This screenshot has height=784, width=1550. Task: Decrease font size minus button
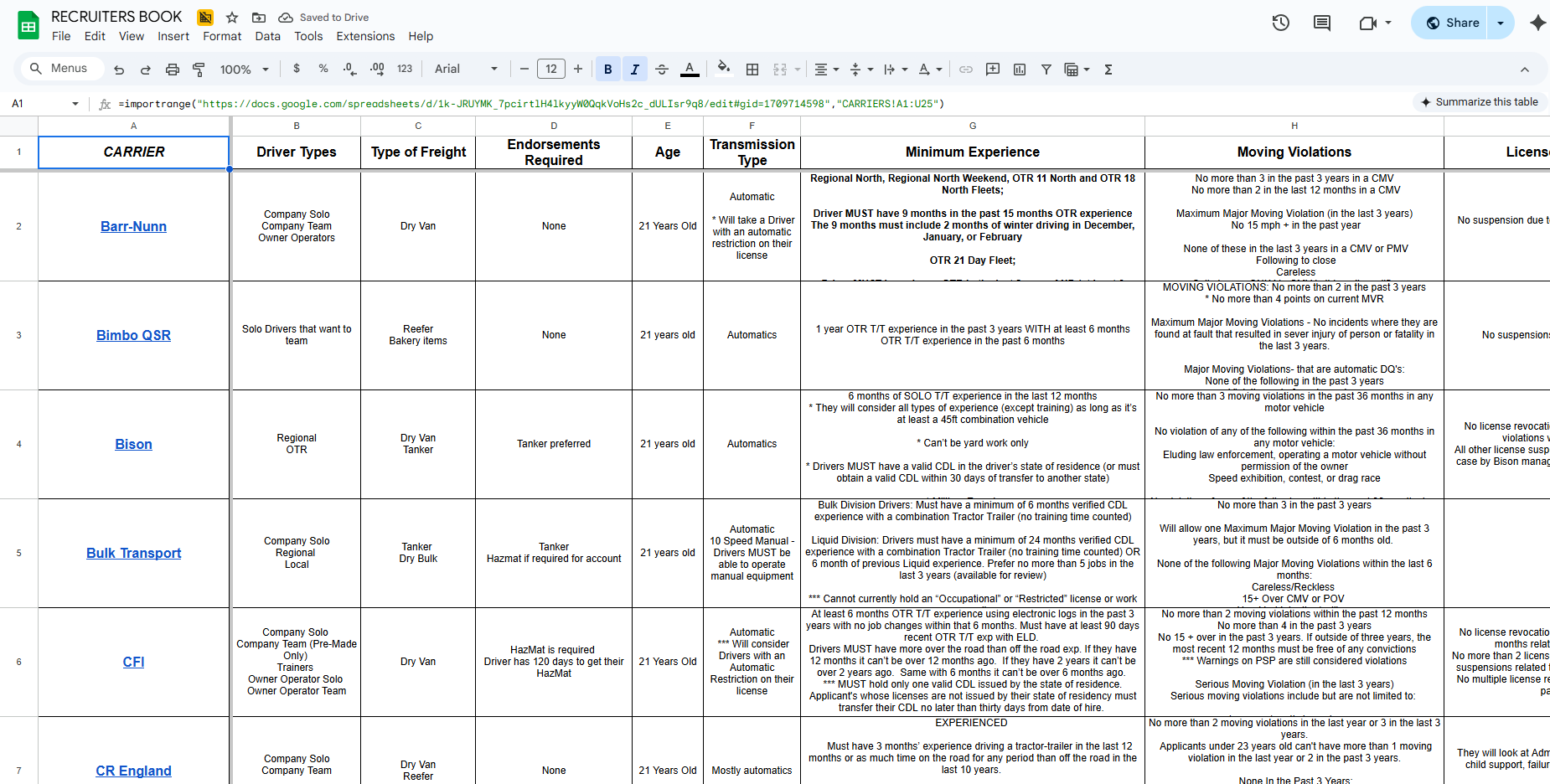524,69
